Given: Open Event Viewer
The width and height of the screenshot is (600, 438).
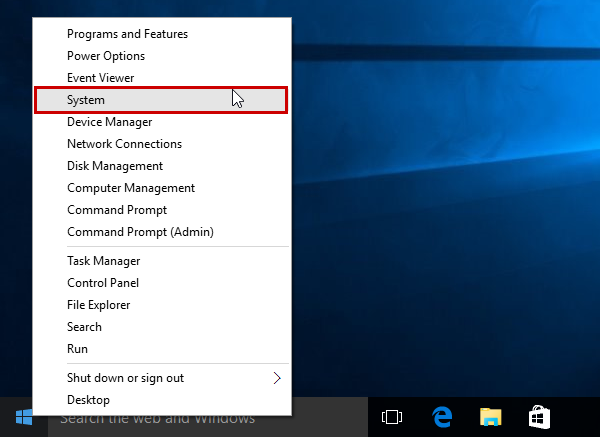Looking at the screenshot, I should [162, 78].
